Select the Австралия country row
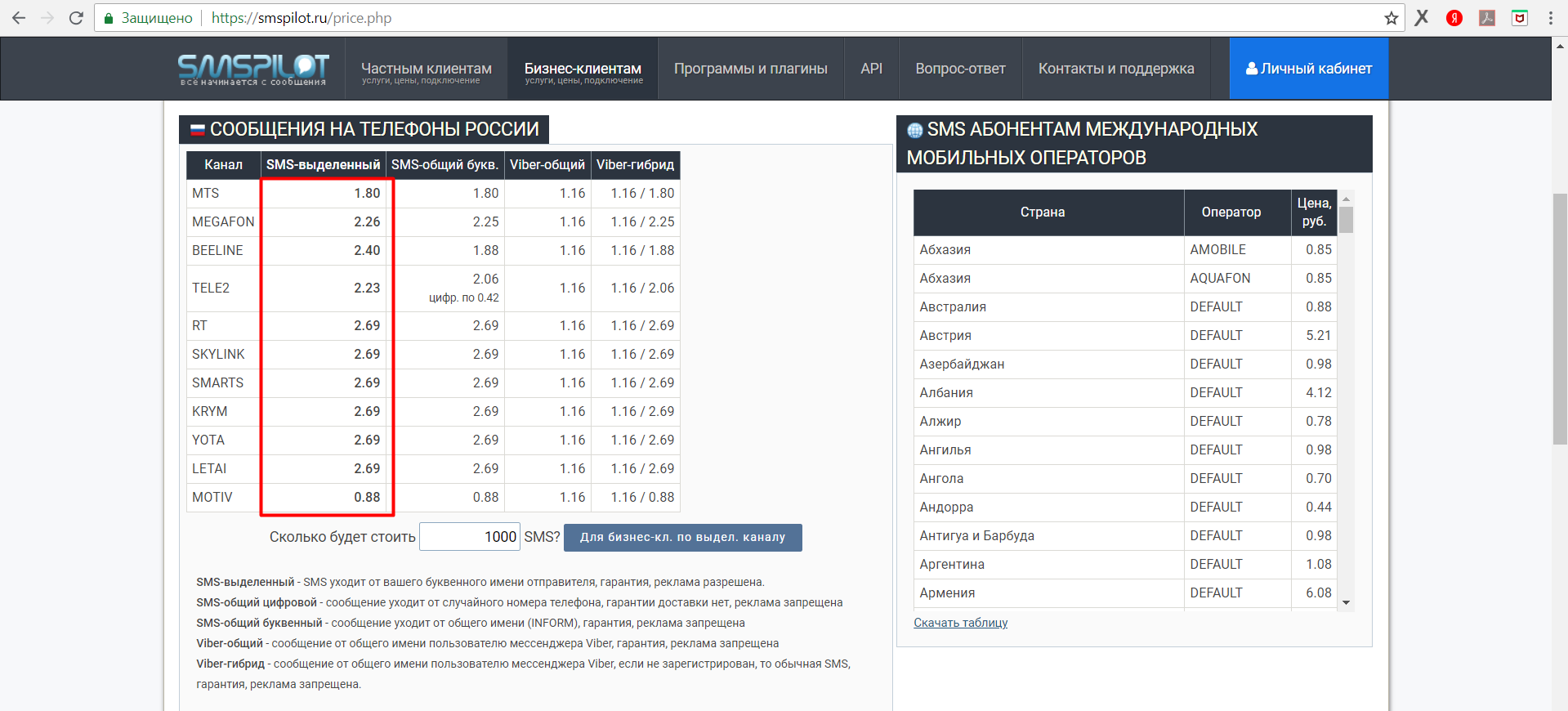Screen dimensions: 1568x711 tap(1126, 307)
